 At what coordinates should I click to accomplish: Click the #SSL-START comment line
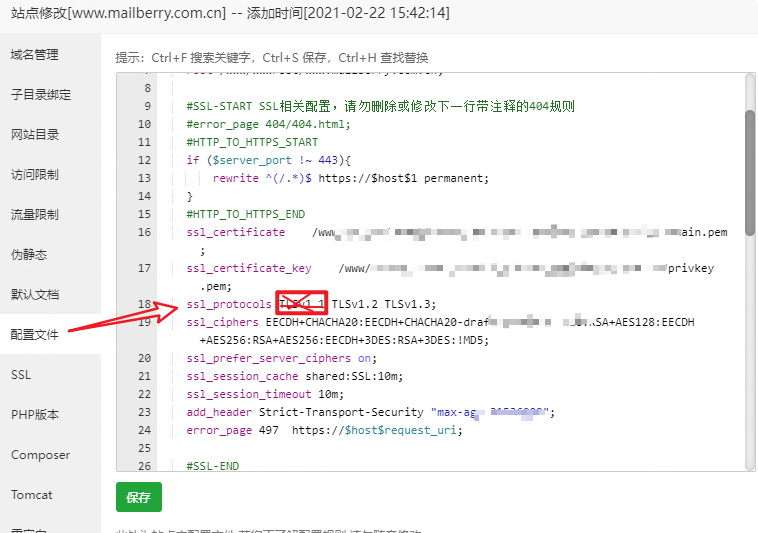tap(380, 106)
